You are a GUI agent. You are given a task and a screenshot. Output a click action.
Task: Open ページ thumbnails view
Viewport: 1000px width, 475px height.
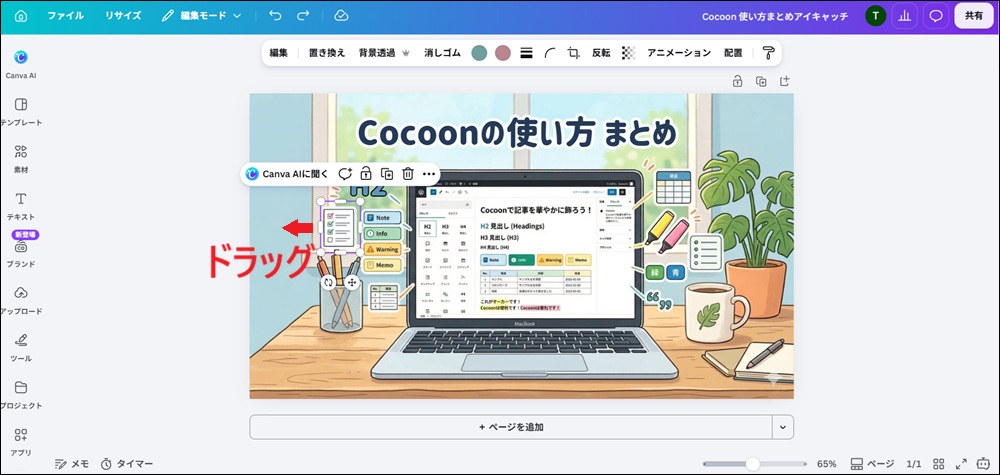click(872, 464)
